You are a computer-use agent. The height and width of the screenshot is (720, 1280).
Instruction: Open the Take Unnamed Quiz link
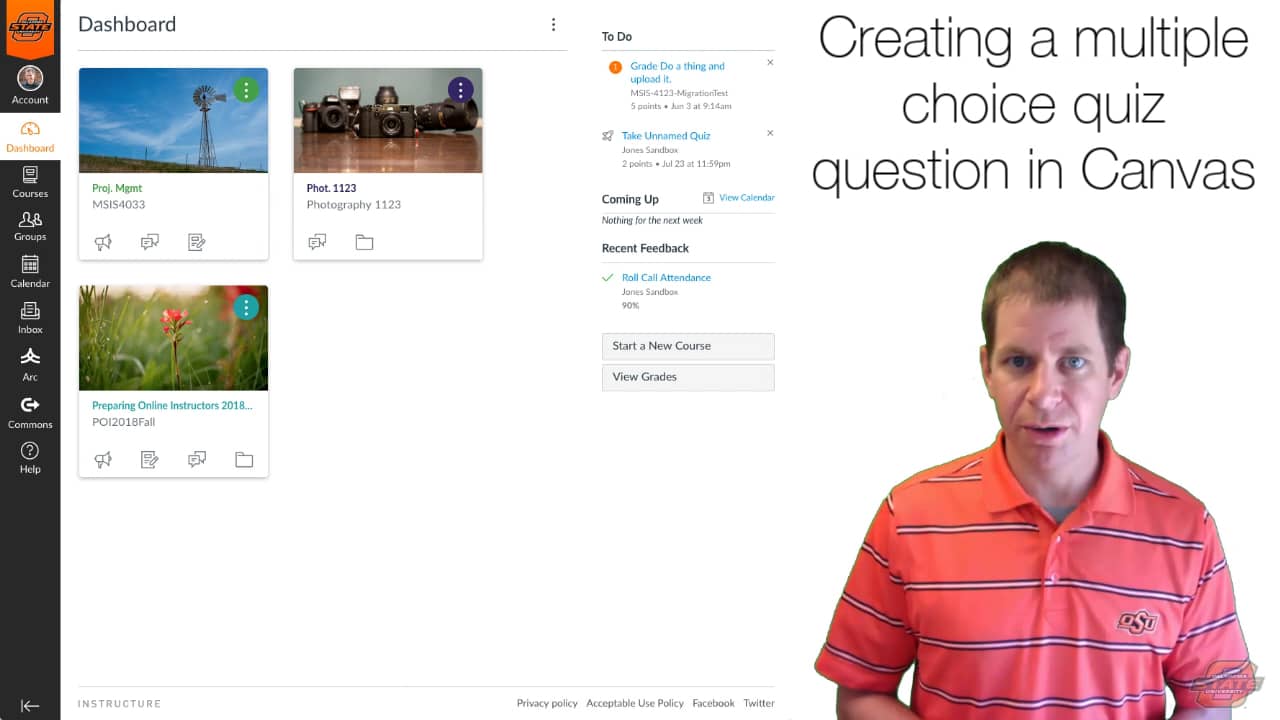666,136
